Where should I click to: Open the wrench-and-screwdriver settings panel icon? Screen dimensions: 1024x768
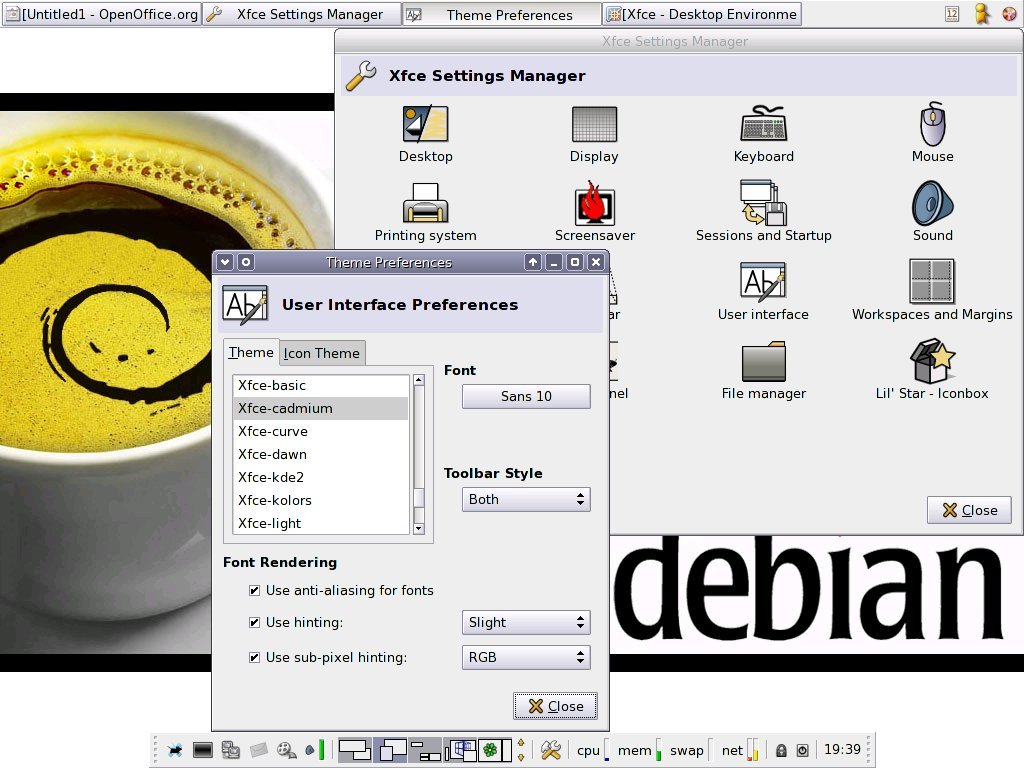point(551,750)
